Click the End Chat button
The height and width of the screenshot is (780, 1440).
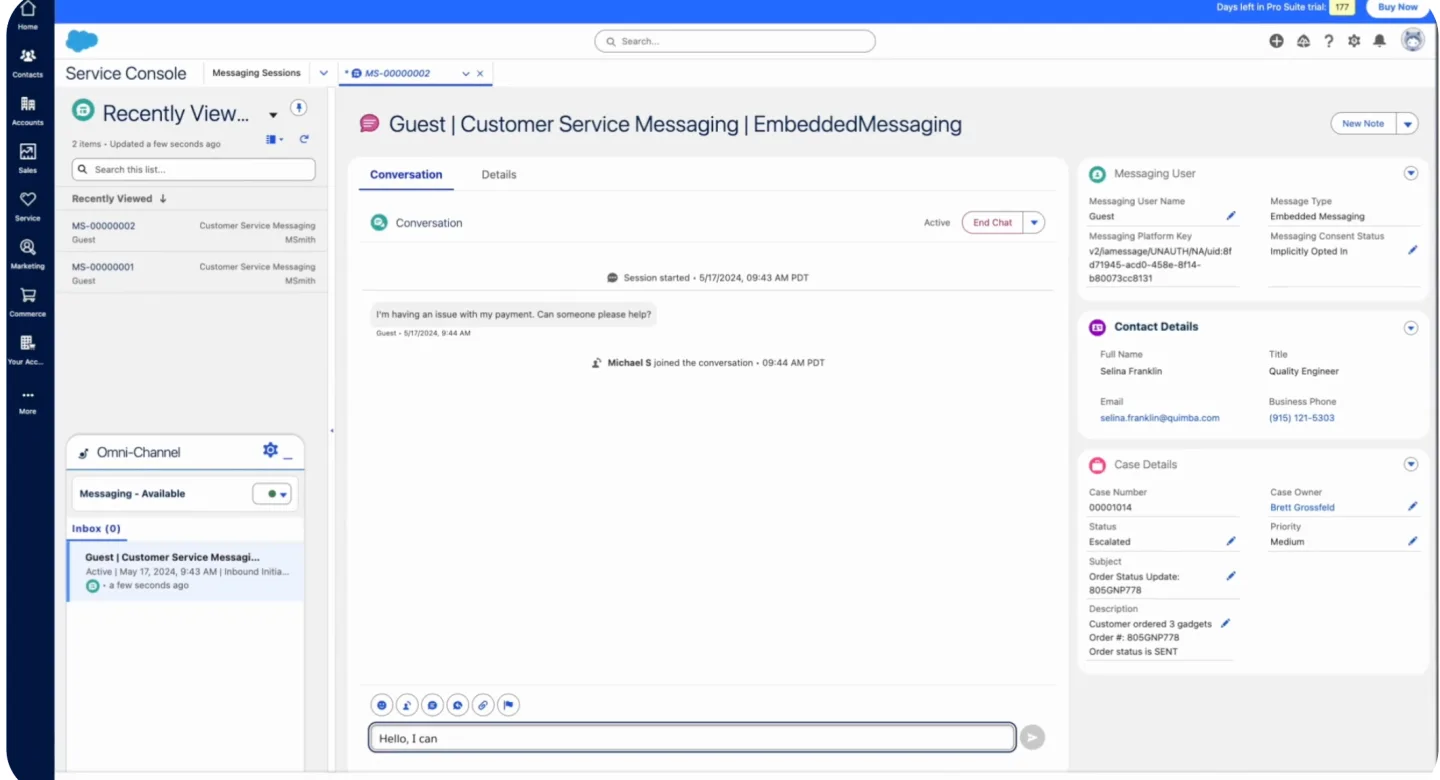992,223
